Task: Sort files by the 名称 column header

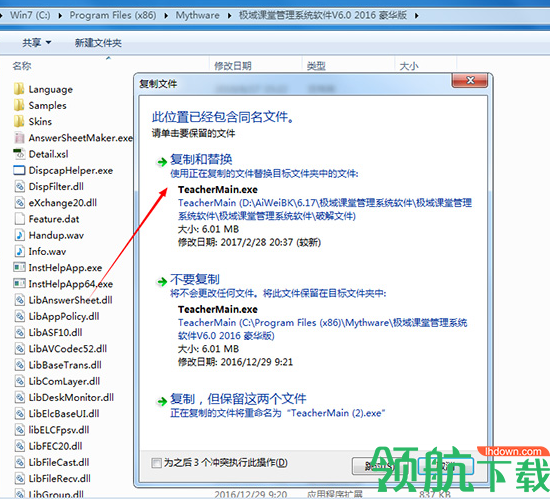Action: pyautogui.click(x=22, y=66)
